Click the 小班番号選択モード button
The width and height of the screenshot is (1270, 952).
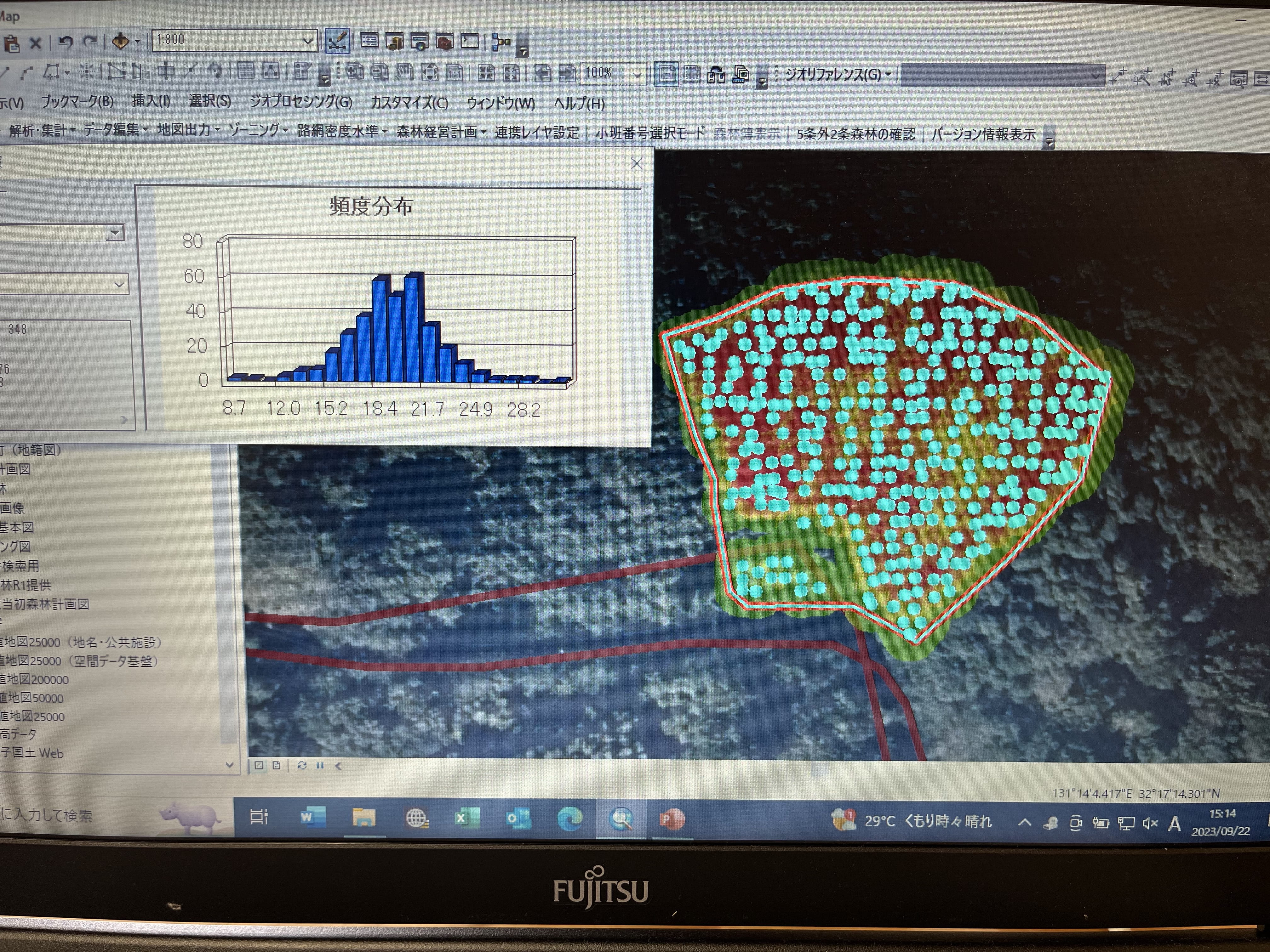(650, 133)
